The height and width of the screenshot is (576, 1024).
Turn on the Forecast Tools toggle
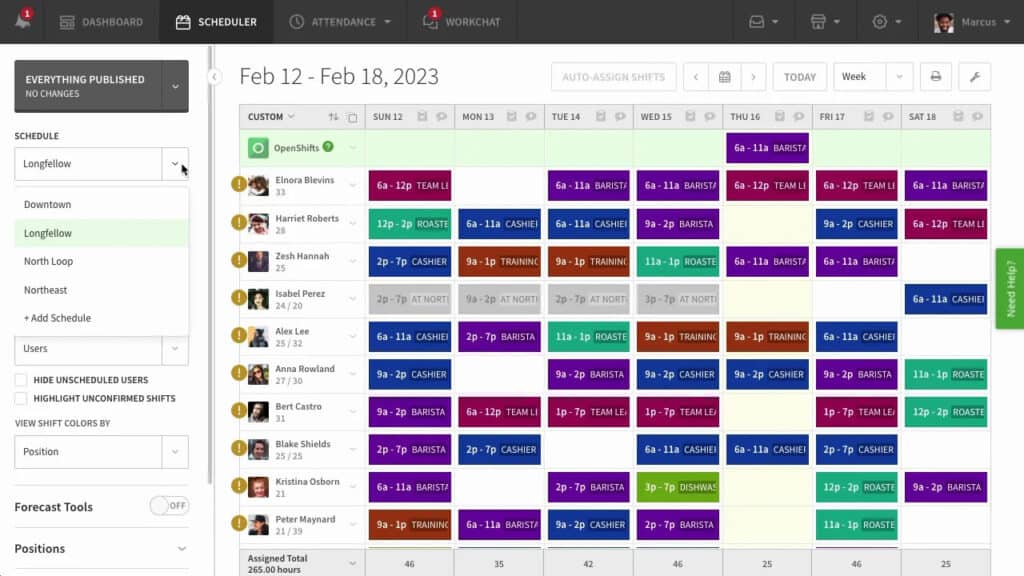click(x=169, y=506)
